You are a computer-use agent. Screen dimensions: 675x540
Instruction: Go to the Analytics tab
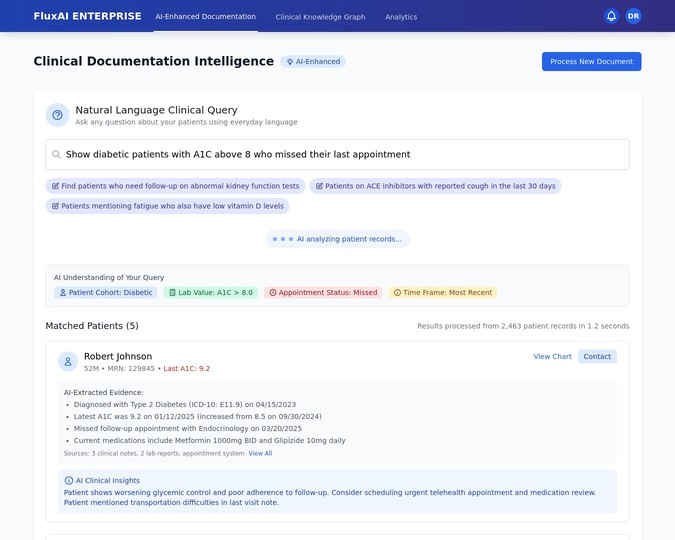point(401,17)
